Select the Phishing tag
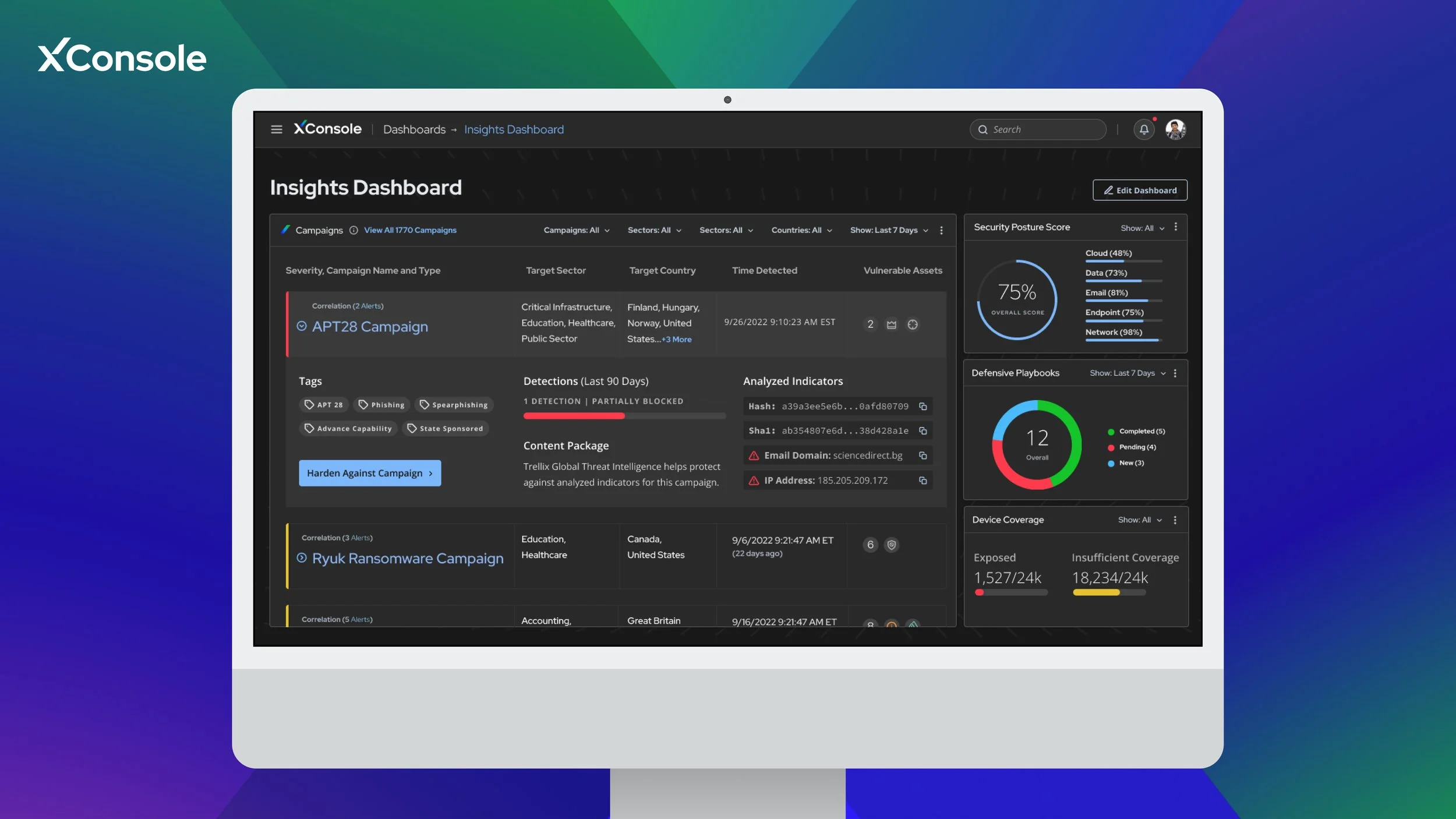 click(x=381, y=405)
